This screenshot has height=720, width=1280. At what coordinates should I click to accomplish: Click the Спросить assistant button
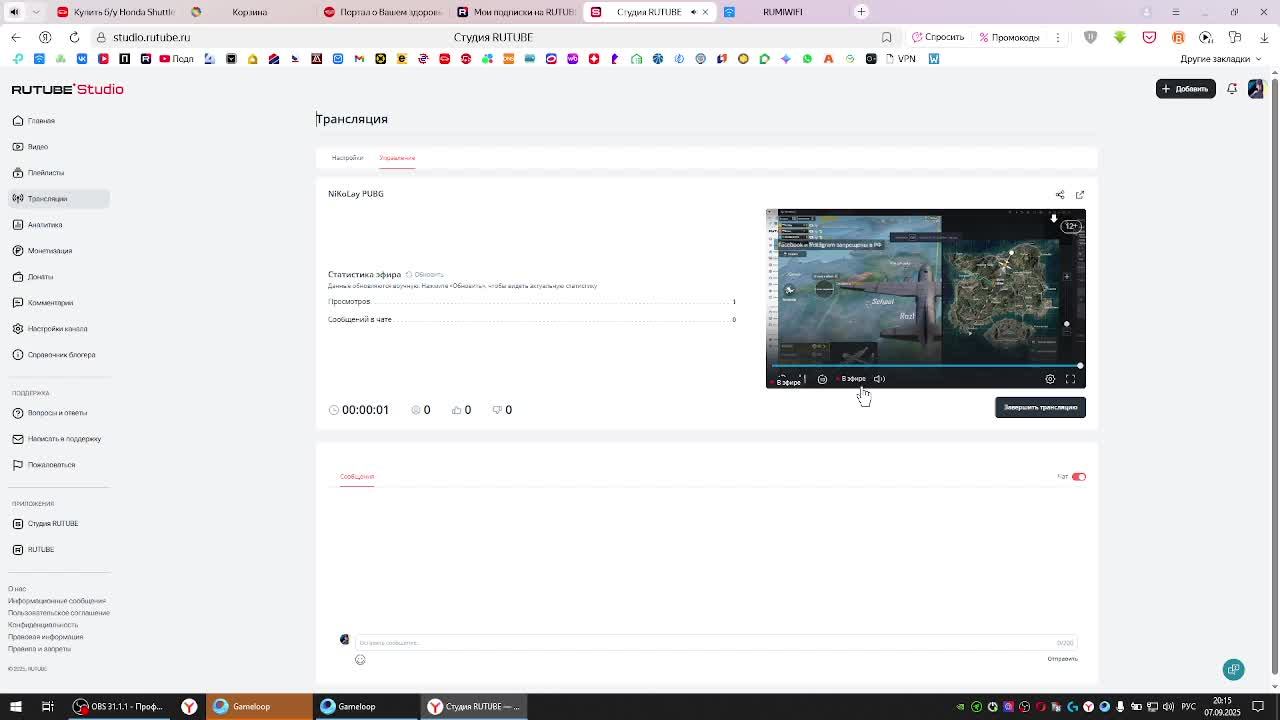(938, 37)
